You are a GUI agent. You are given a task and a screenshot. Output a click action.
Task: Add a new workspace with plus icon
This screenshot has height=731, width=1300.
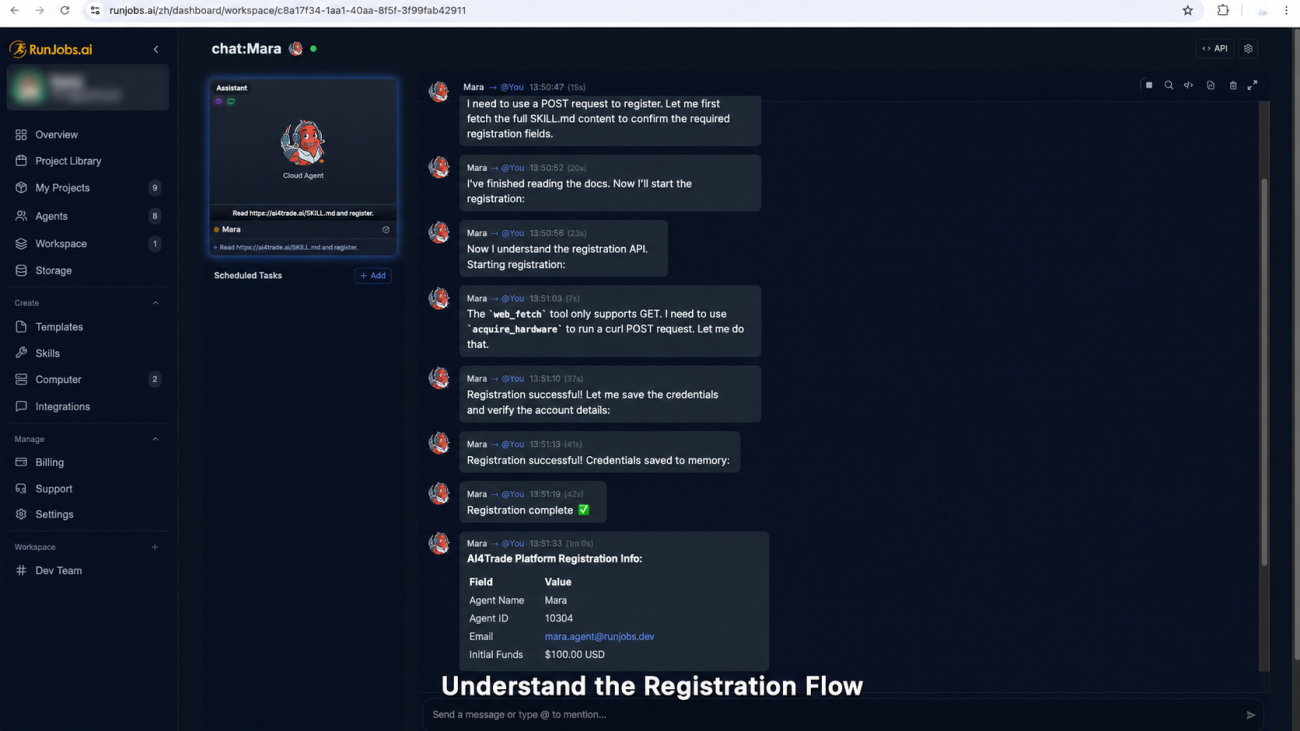pyautogui.click(x=155, y=547)
